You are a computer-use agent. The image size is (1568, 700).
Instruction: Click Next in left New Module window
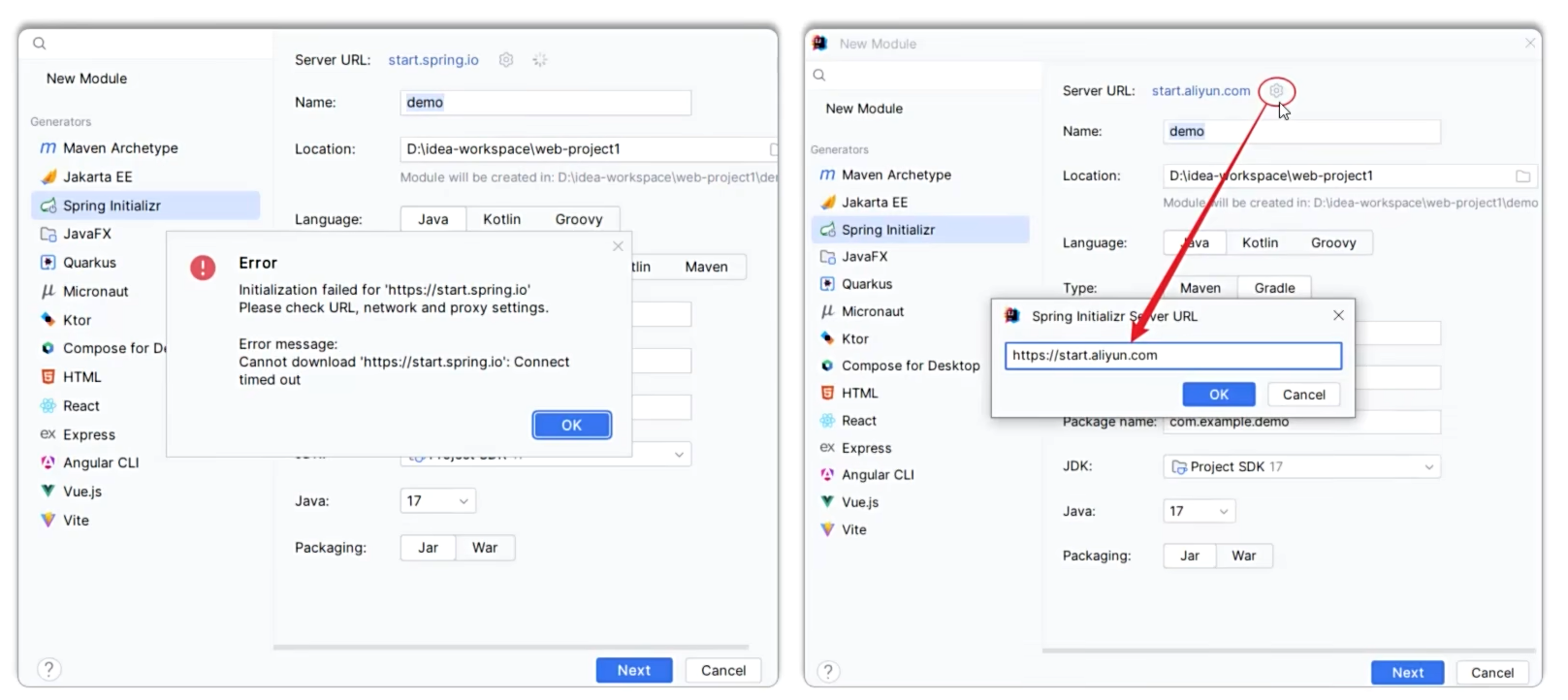pyautogui.click(x=634, y=670)
